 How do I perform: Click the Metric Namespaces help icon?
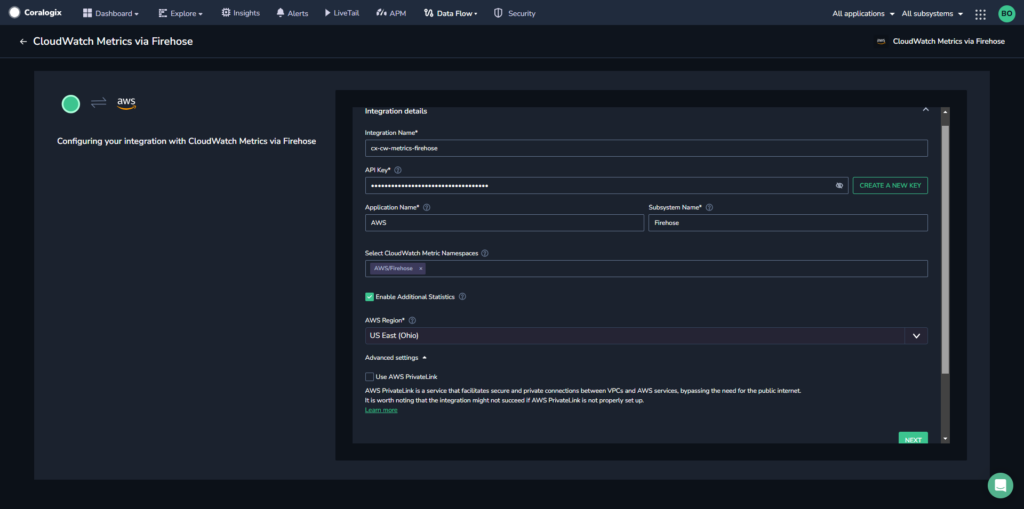(x=485, y=253)
